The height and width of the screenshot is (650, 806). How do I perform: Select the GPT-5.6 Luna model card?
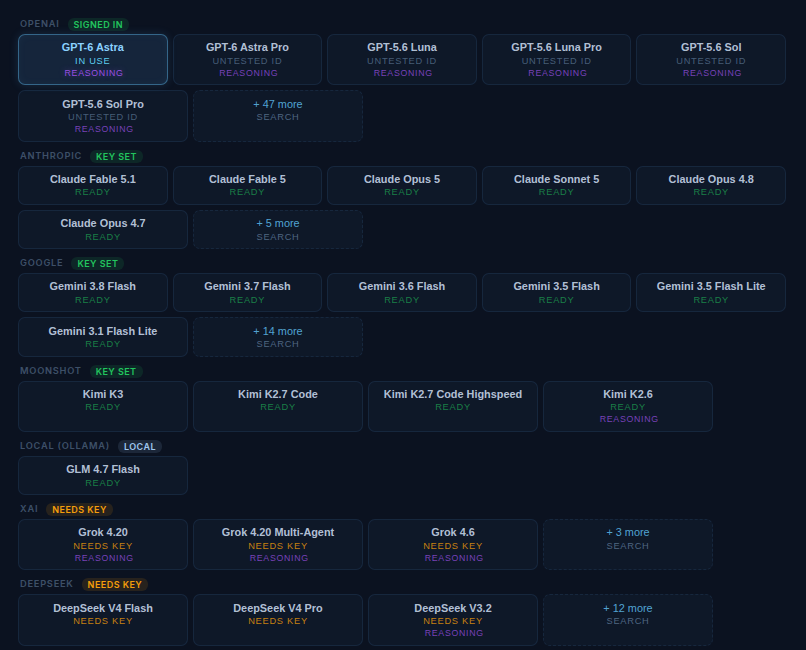402,60
